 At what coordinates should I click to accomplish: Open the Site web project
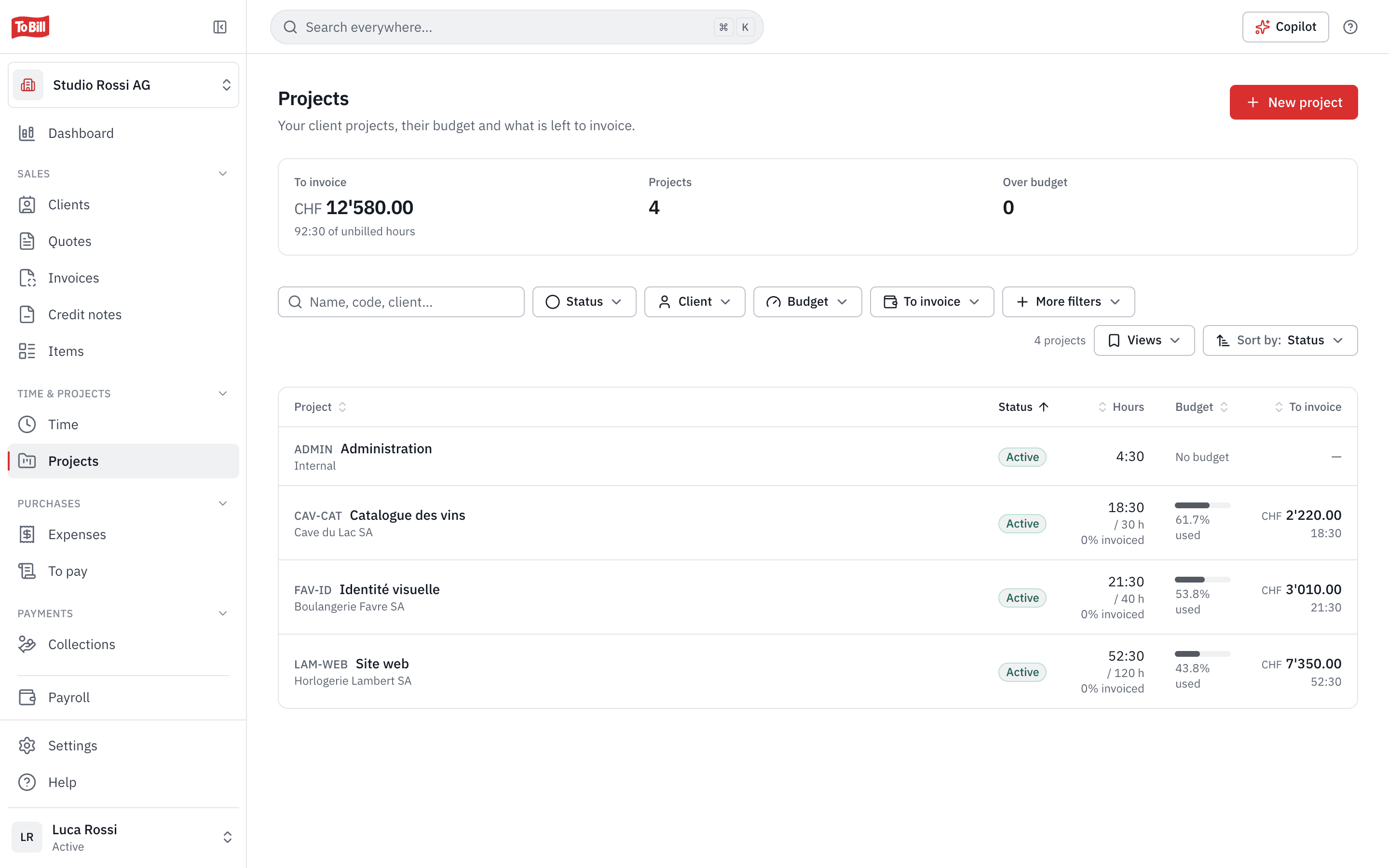[817, 671]
